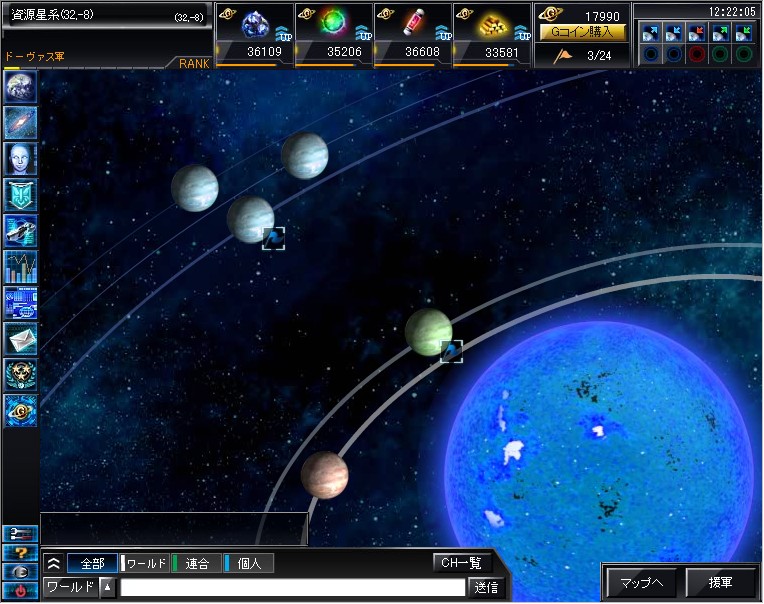764x604 pixels.
Task: Select the topmost blue-white planet
Action: tap(305, 156)
